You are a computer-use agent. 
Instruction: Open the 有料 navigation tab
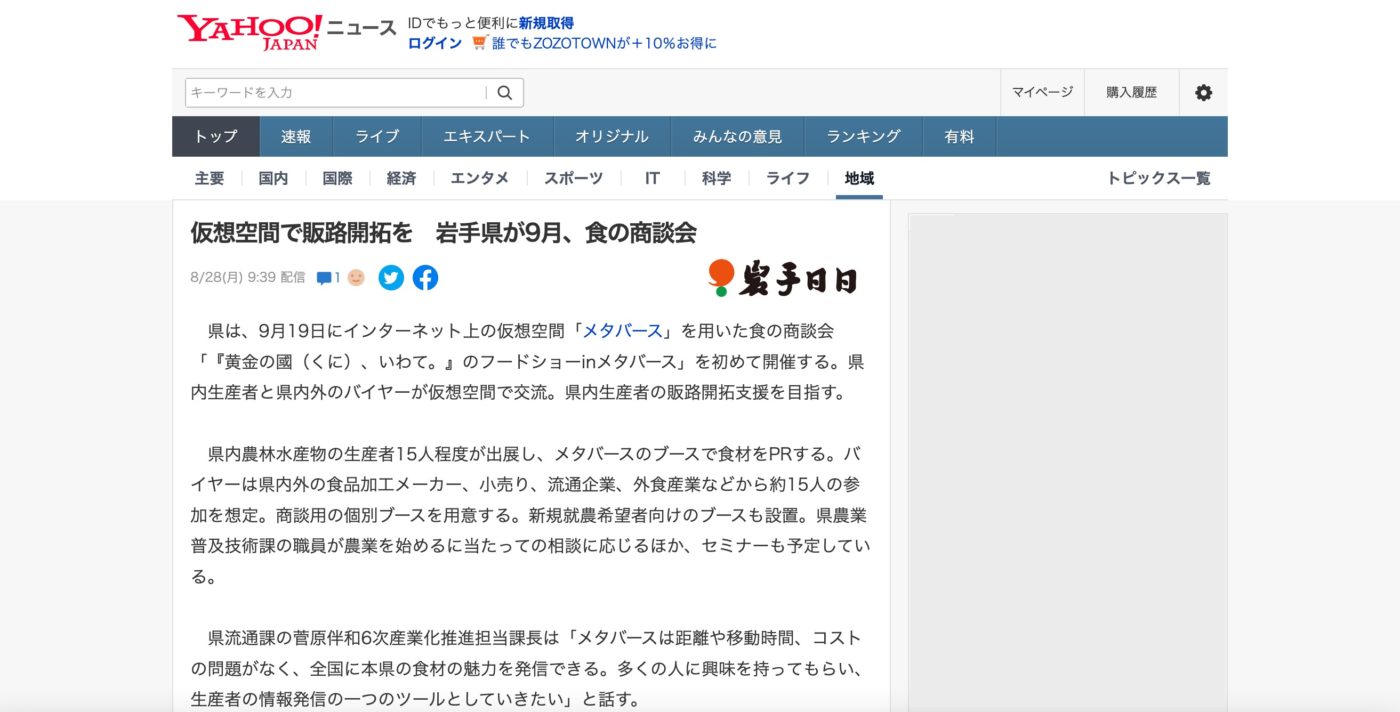(960, 137)
